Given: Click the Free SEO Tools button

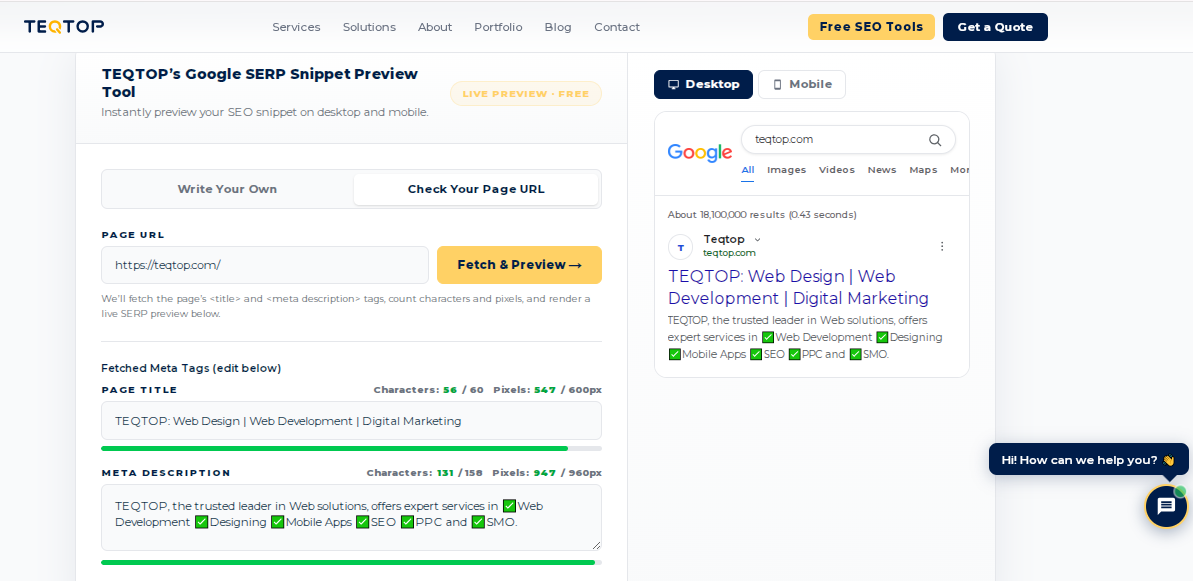Looking at the screenshot, I should pos(871,27).
